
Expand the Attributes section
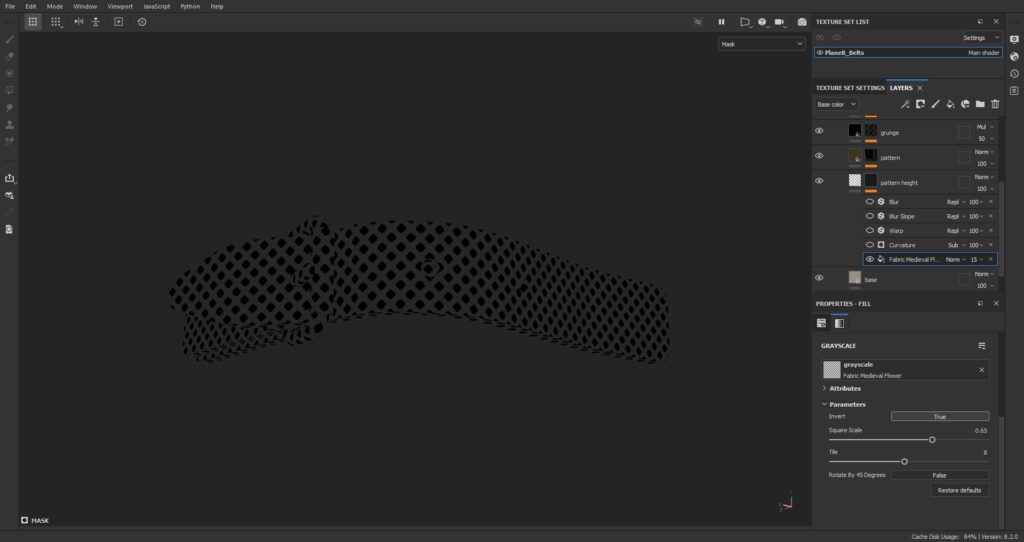(x=841, y=389)
